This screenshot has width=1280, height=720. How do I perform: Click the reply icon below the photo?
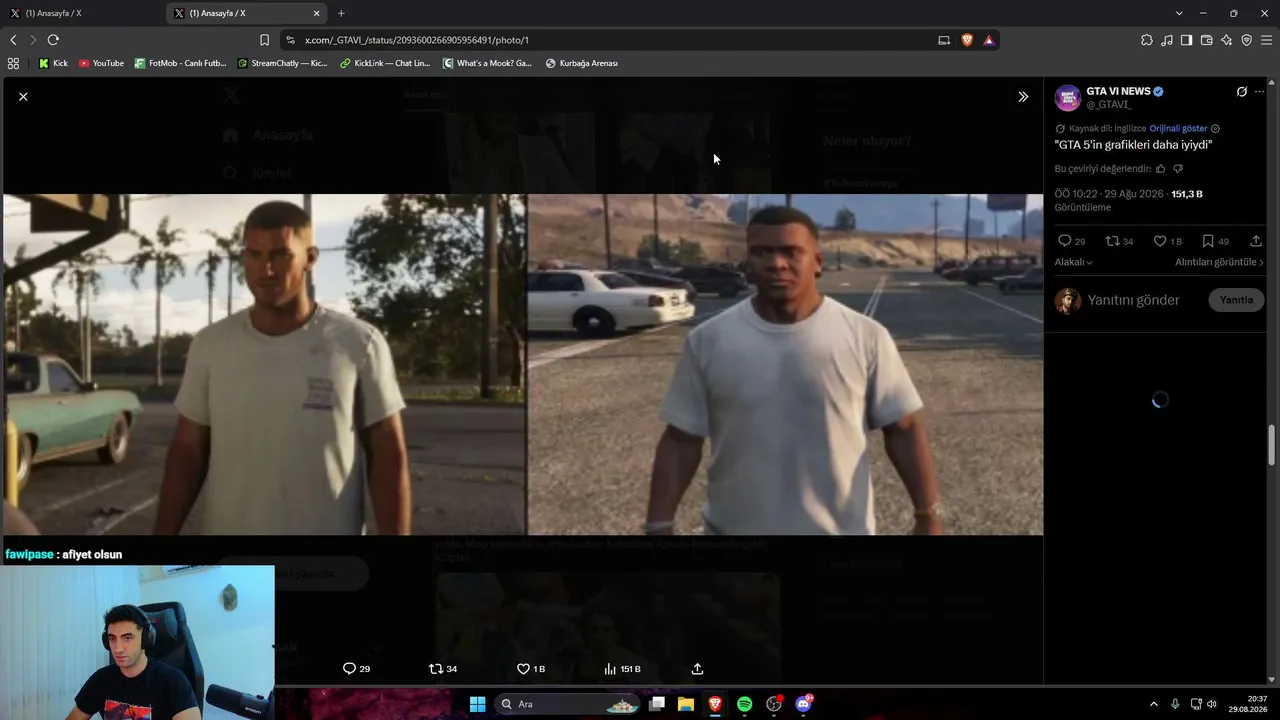click(x=349, y=669)
